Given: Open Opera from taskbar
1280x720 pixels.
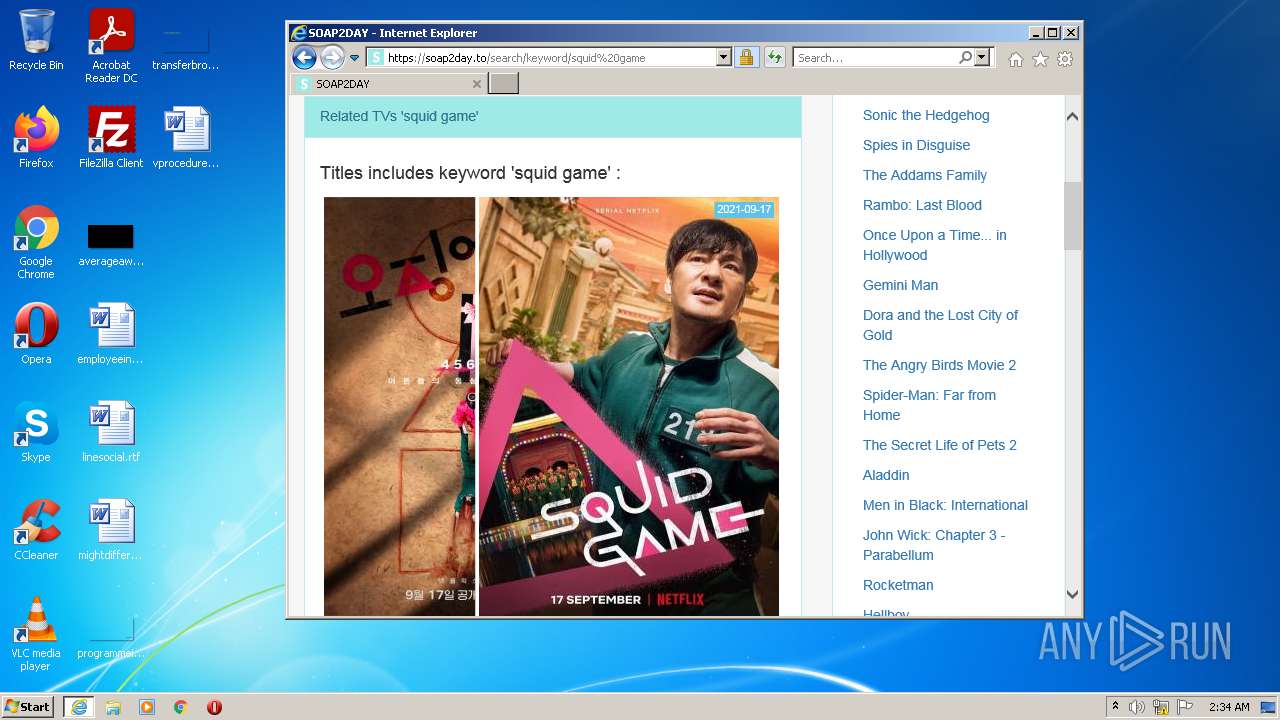Looking at the screenshot, I should click(x=214, y=707).
